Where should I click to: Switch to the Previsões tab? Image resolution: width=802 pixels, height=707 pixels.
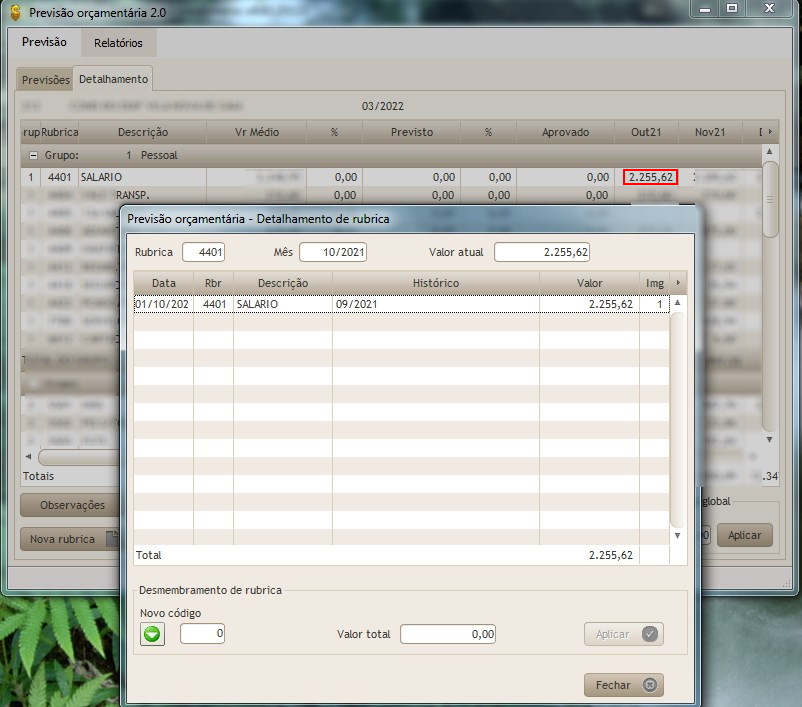point(46,80)
